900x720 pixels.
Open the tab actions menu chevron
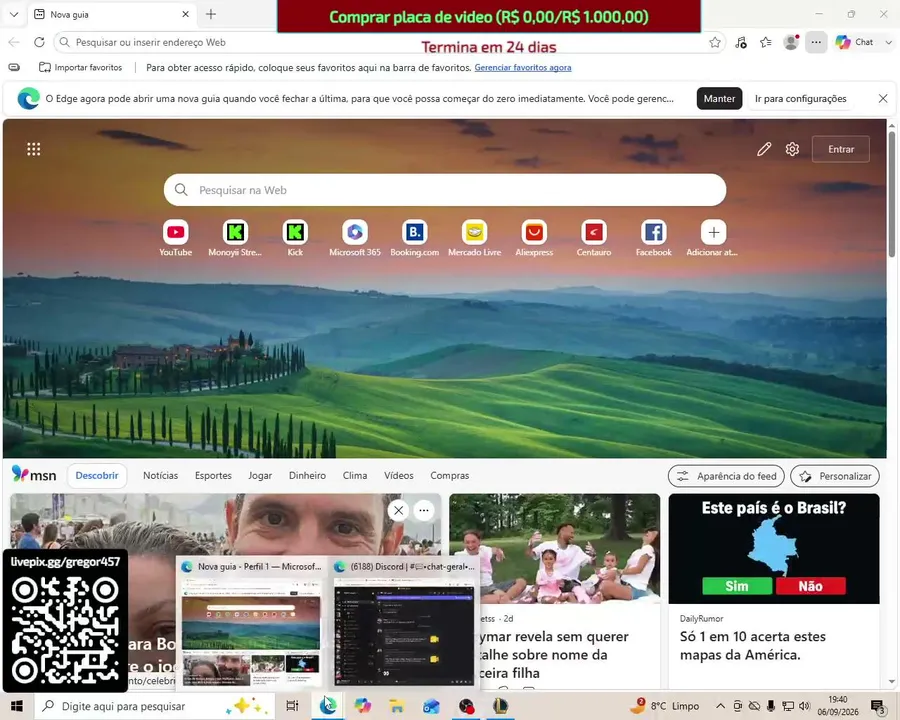pyautogui.click(x=14, y=14)
